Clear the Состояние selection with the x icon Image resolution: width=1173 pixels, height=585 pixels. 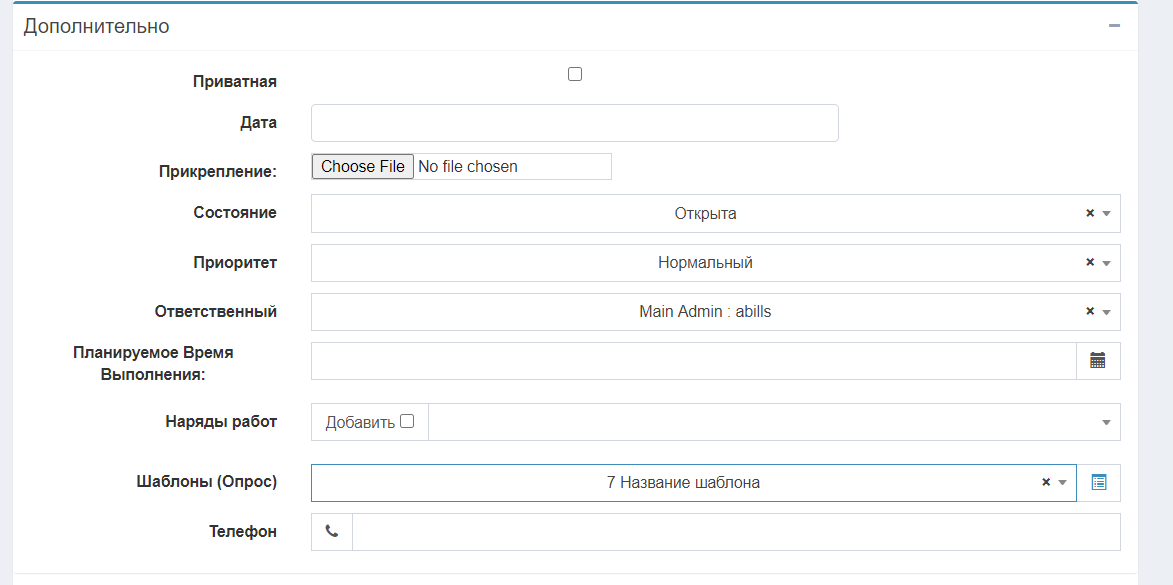tap(1090, 213)
